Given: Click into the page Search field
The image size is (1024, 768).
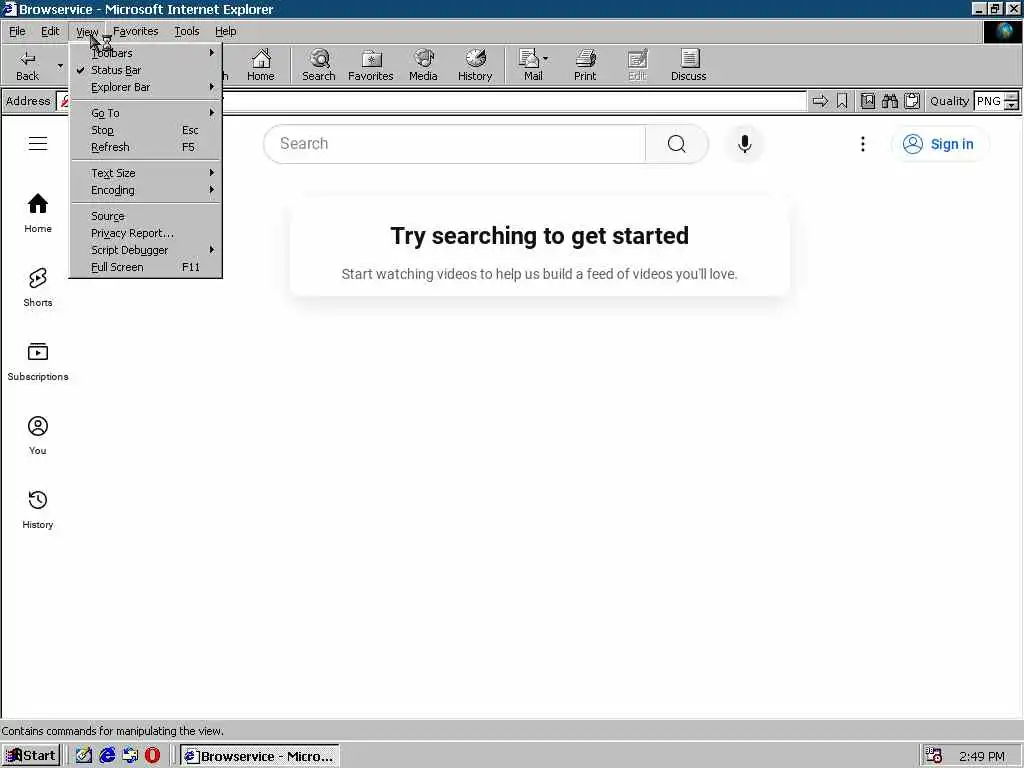Looking at the screenshot, I should click(455, 144).
